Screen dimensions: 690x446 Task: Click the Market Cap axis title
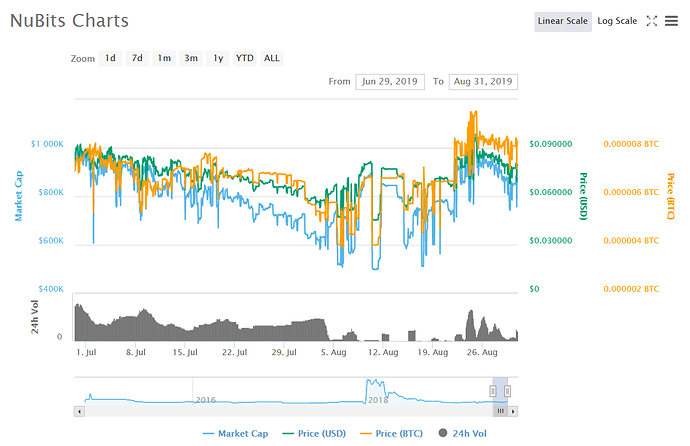(x=18, y=196)
